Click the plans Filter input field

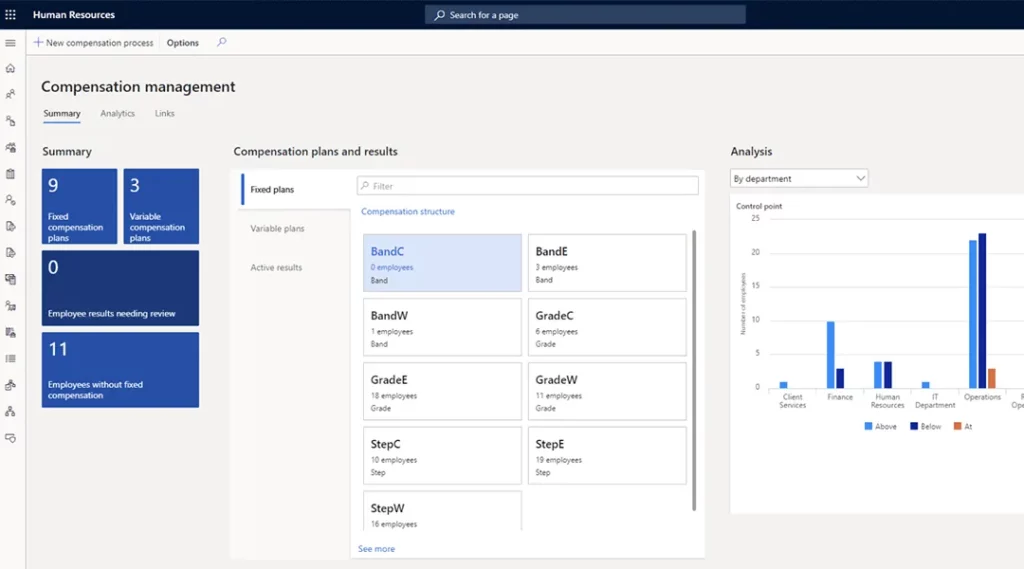(528, 186)
